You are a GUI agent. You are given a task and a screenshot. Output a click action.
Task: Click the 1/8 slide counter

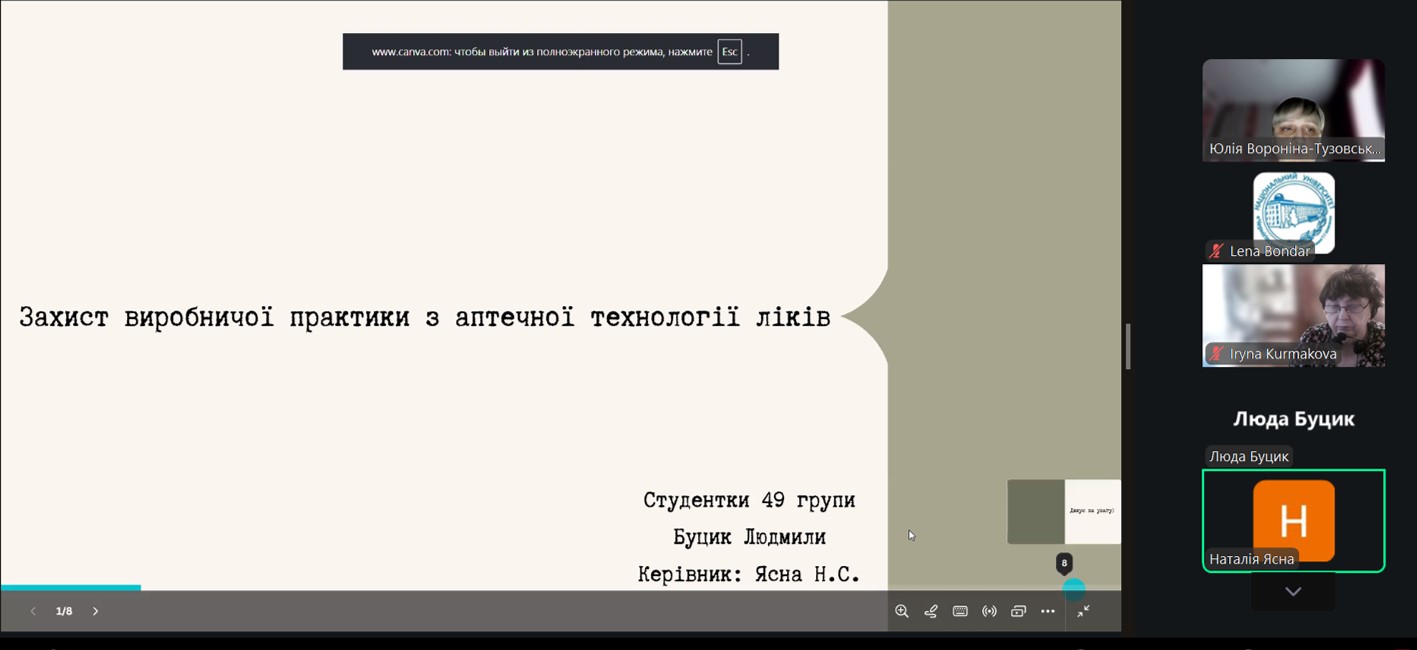coord(64,611)
